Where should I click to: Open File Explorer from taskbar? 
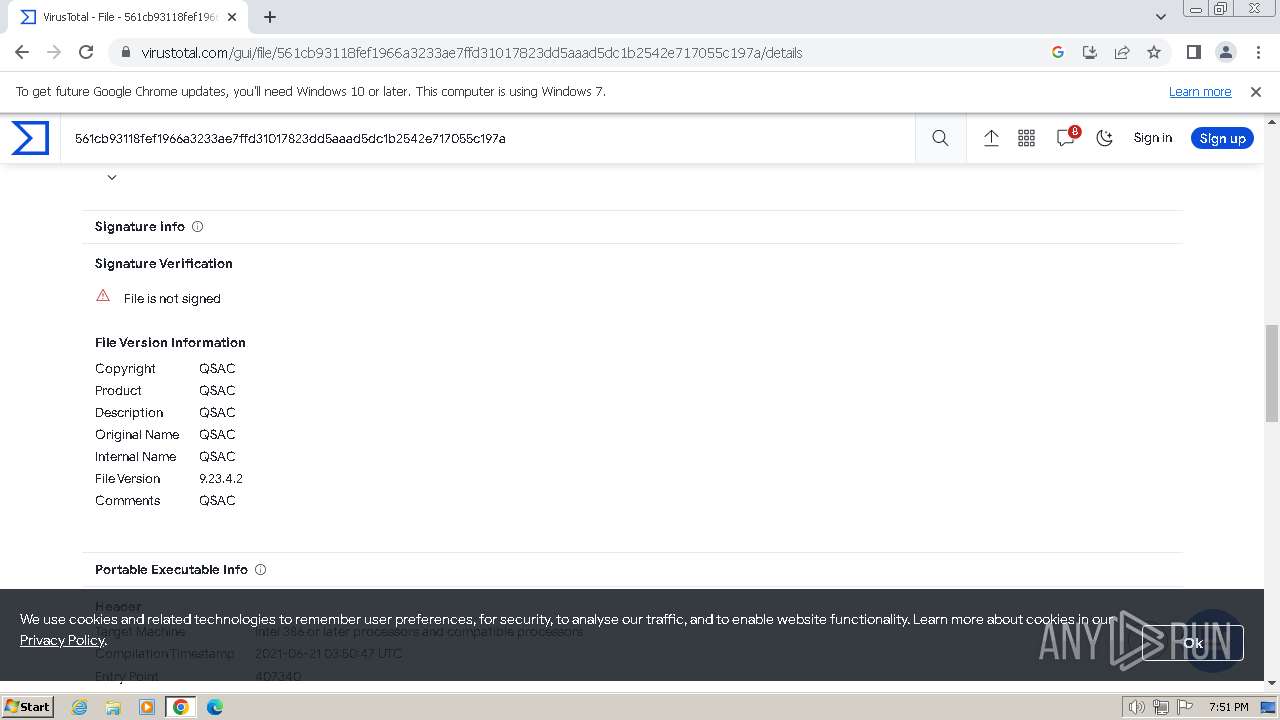113,707
